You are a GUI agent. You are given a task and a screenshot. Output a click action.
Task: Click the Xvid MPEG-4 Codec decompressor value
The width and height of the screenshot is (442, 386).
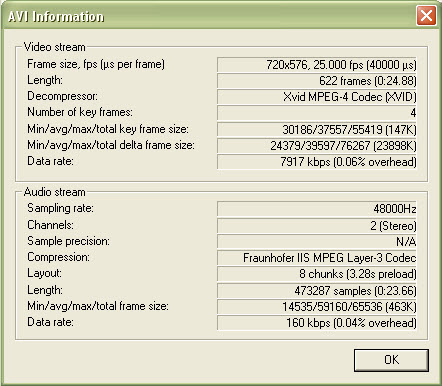(317, 97)
